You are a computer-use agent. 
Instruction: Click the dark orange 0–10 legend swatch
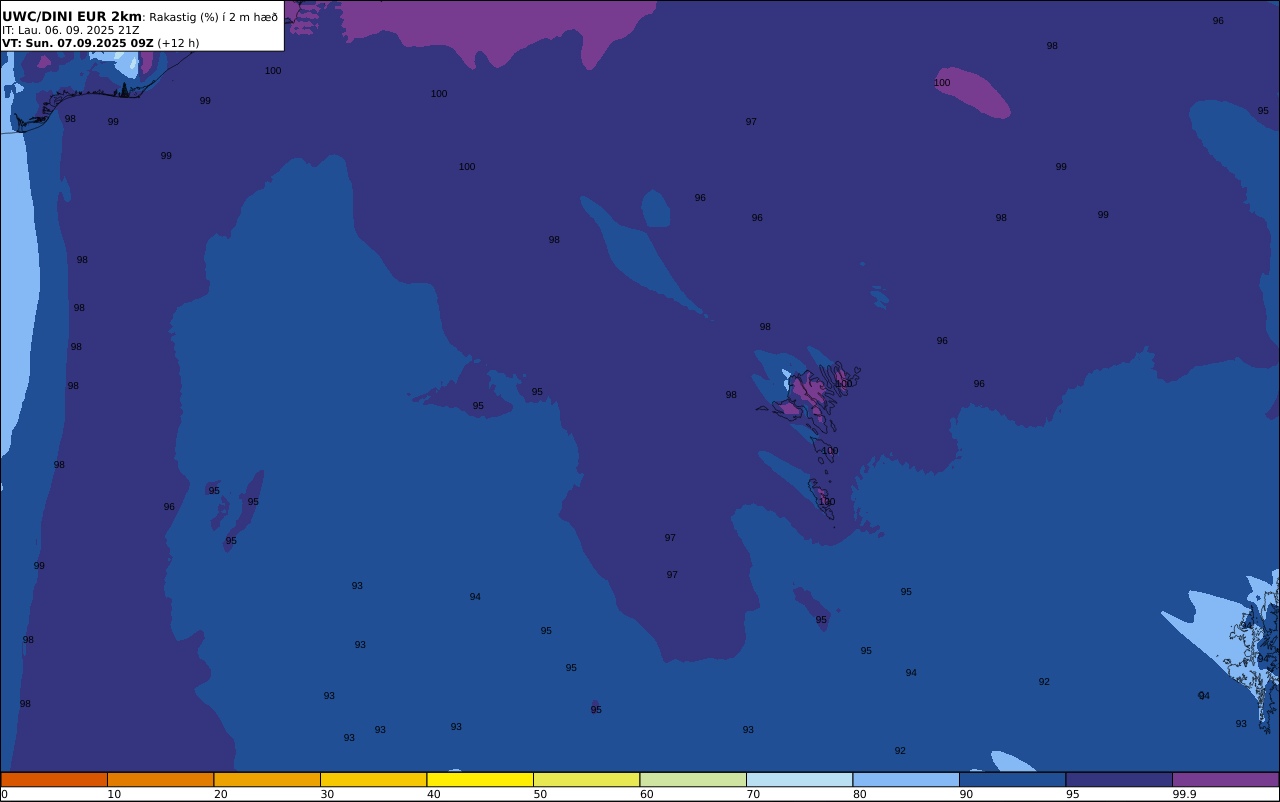point(54,779)
